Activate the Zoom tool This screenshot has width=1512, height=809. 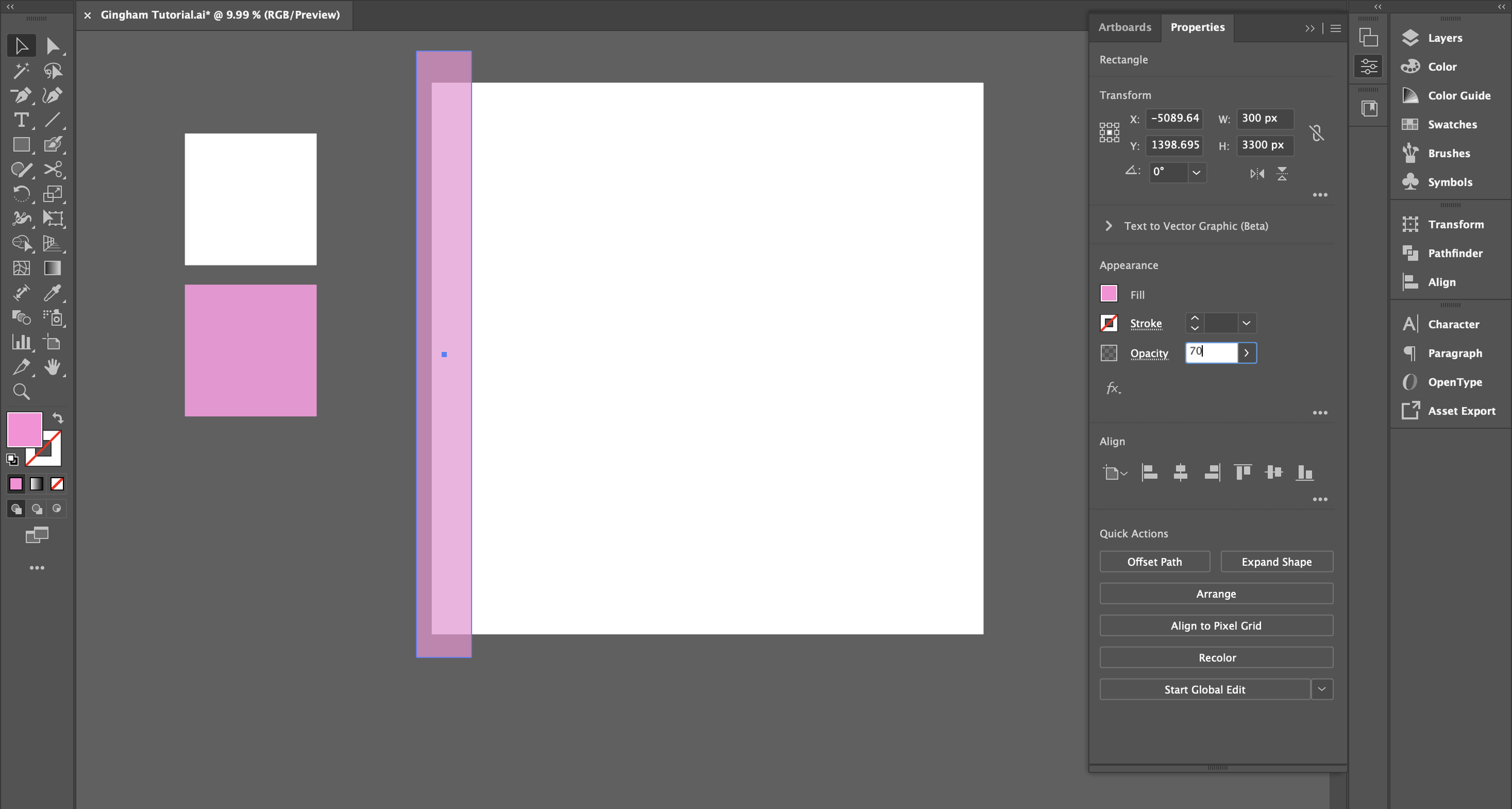tap(21, 392)
